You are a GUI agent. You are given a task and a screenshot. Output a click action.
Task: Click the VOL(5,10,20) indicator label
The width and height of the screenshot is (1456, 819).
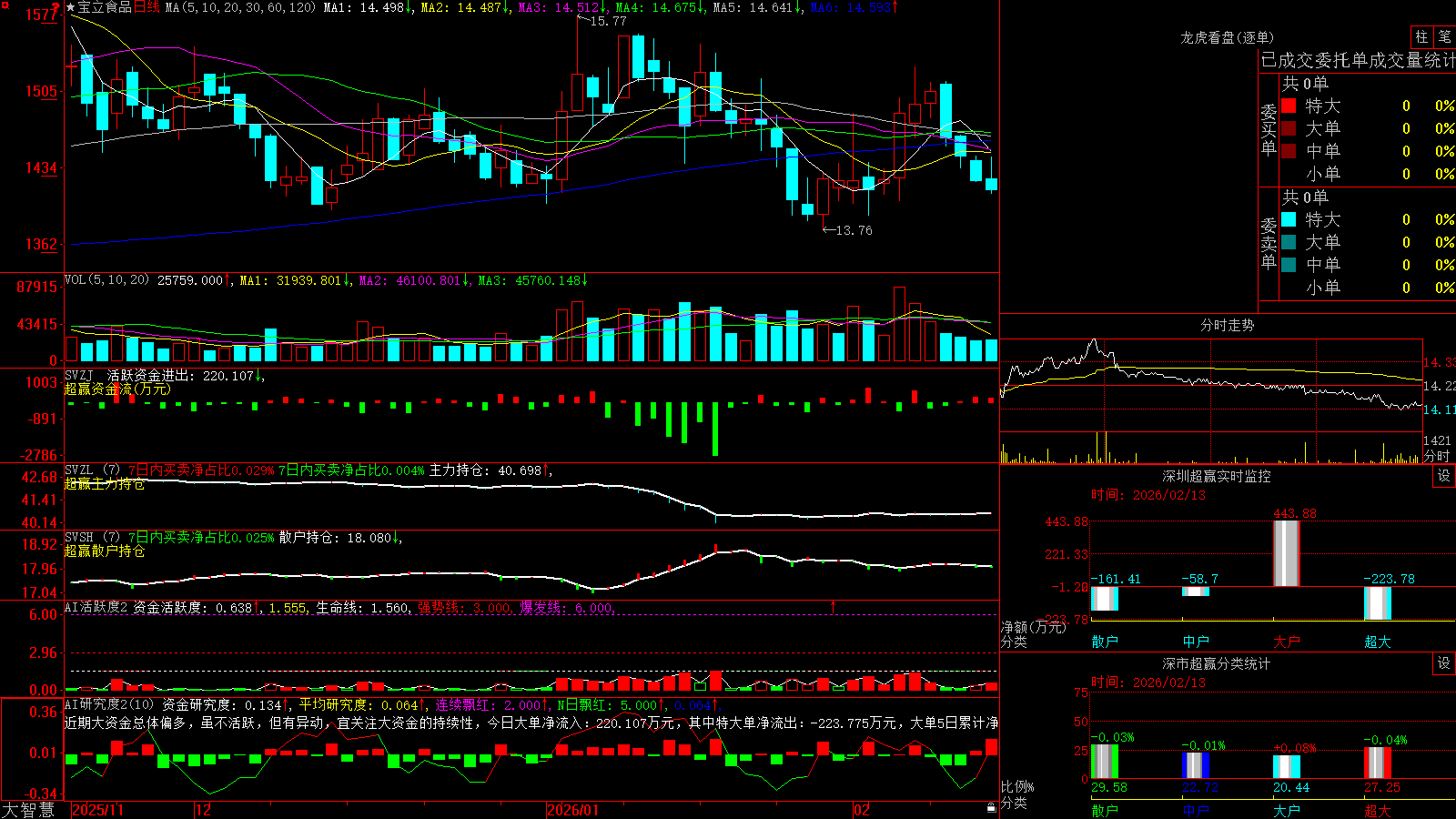tap(107, 279)
